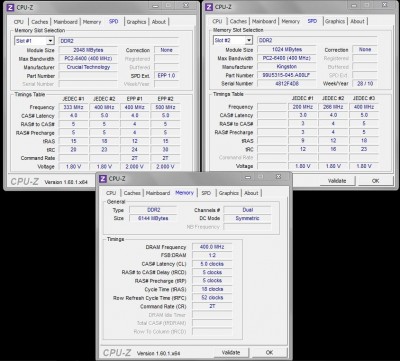Screen dimensions: 400x361
Task: Switch to the CPU tab in the Slot #1 window
Action: click(x=19, y=22)
